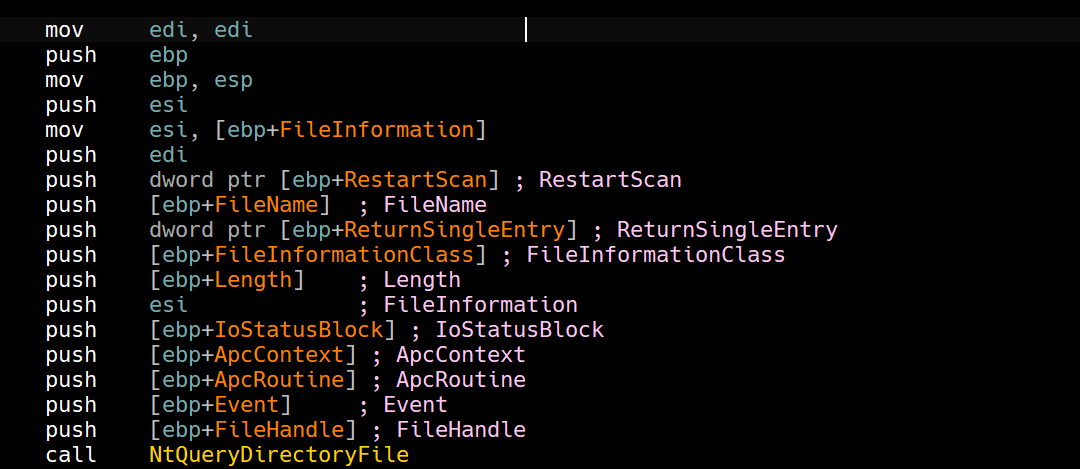Click the esp register operand
The height and width of the screenshot is (469, 1080).
tap(233, 80)
